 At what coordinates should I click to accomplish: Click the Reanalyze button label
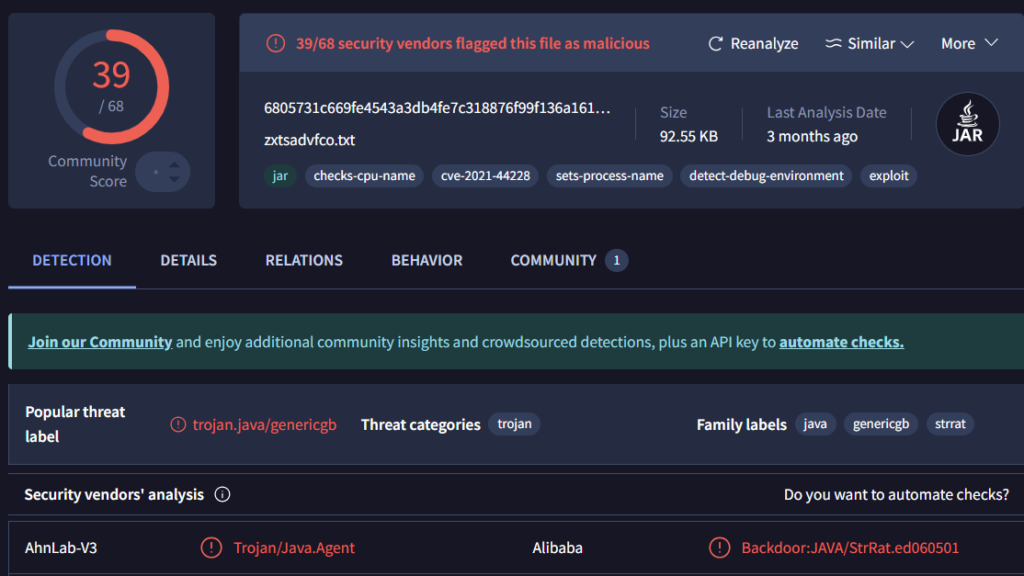764,43
